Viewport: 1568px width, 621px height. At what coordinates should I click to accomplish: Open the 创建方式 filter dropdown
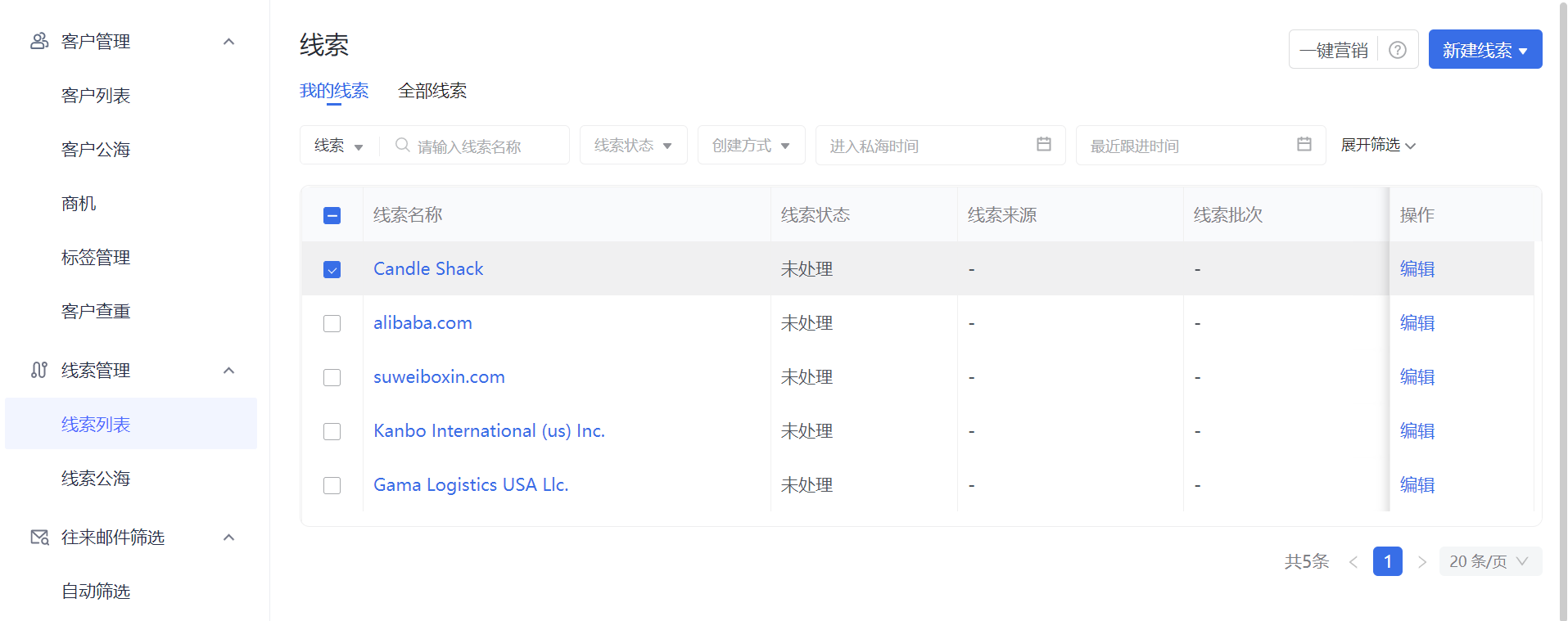[751, 145]
